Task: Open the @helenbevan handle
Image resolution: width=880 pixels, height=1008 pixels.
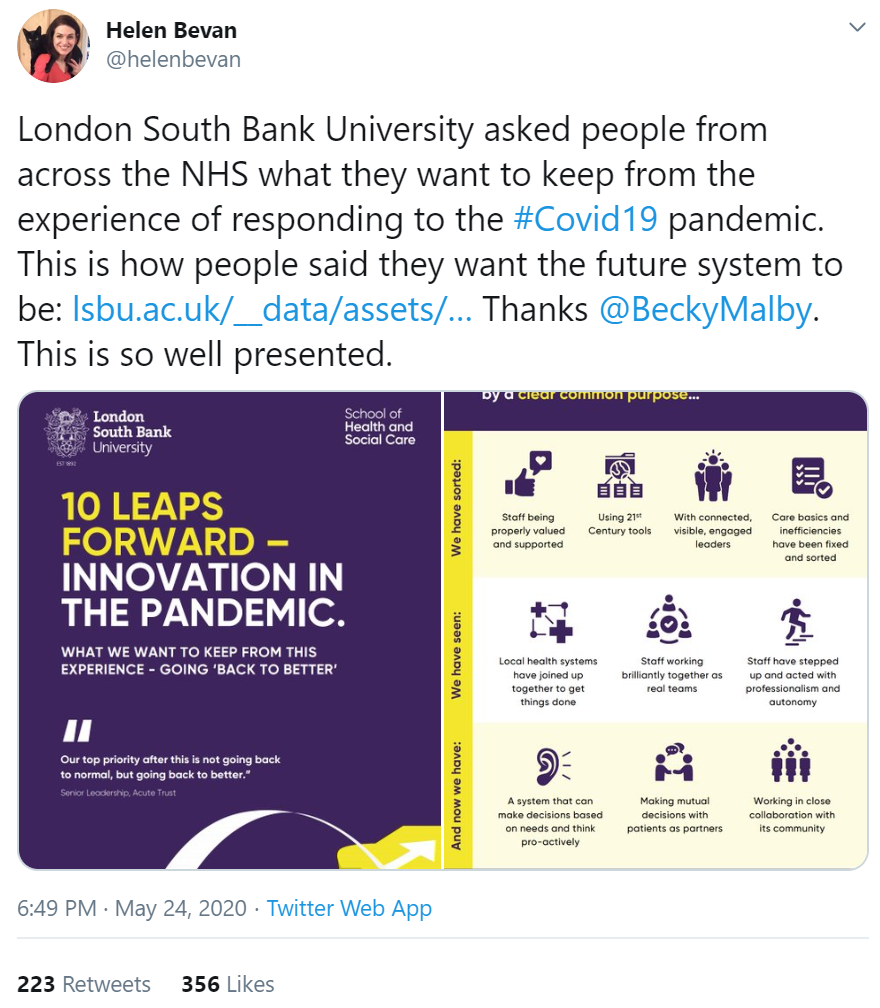Action: 173,60
